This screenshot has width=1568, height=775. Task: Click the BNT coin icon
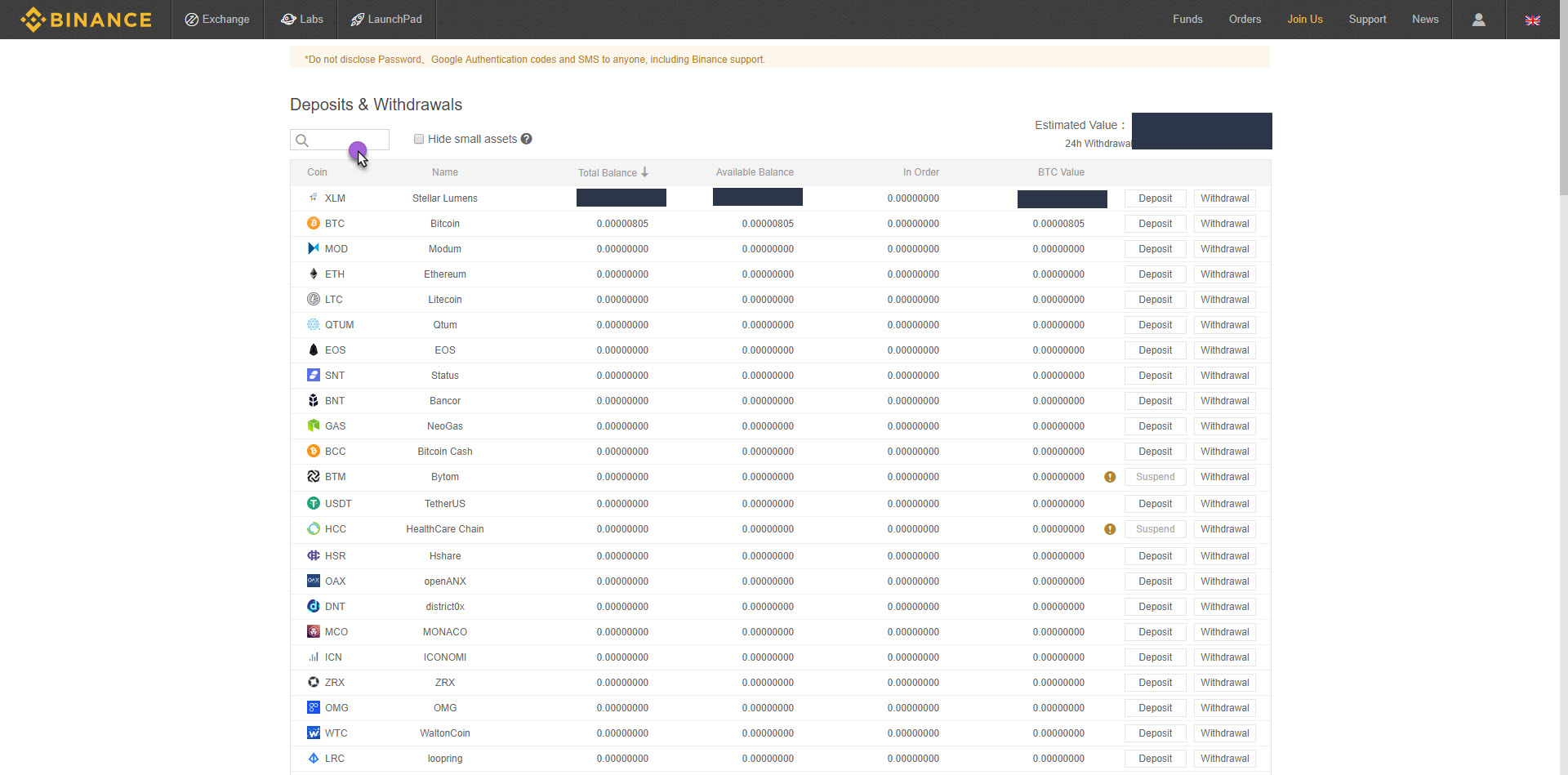[314, 400]
